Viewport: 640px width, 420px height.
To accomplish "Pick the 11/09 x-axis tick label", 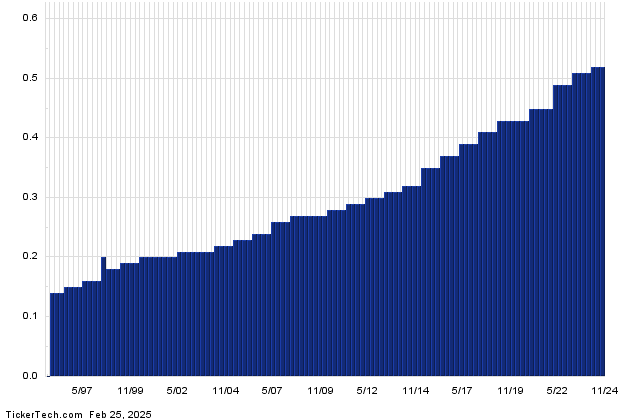I will pyautogui.click(x=320, y=391).
